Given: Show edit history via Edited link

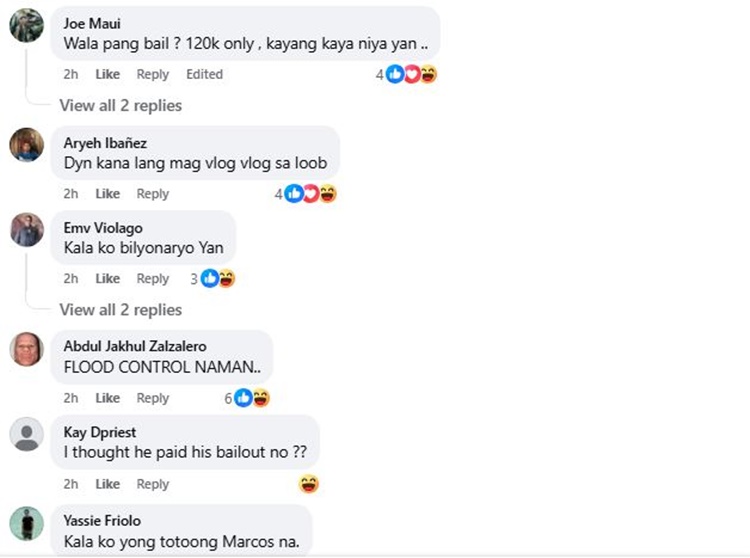Looking at the screenshot, I should [204, 74].
